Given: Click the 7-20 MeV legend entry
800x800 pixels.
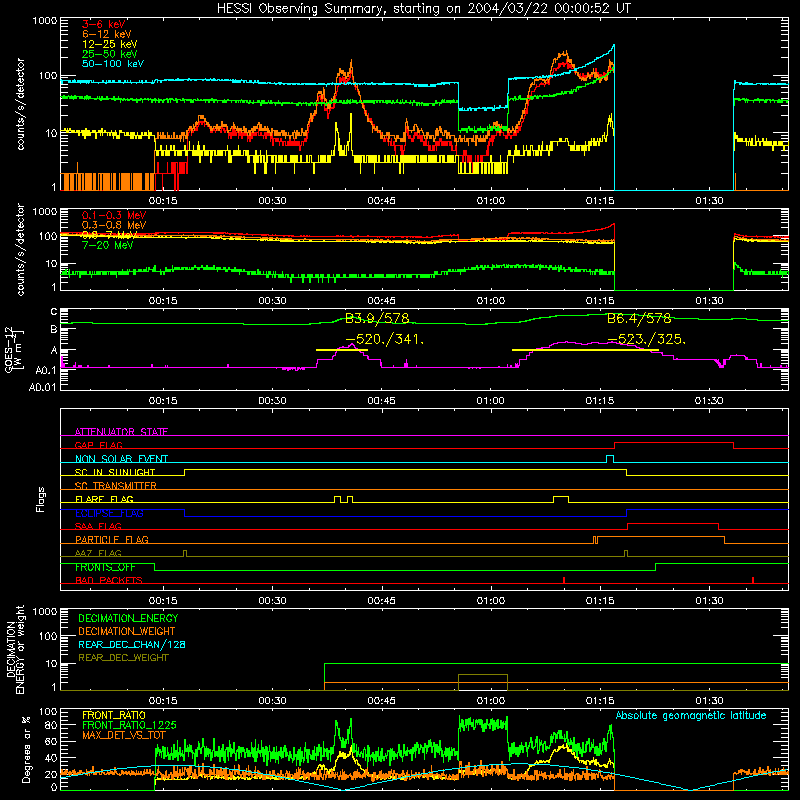Looking at the screenshot, I should [107, 245].
